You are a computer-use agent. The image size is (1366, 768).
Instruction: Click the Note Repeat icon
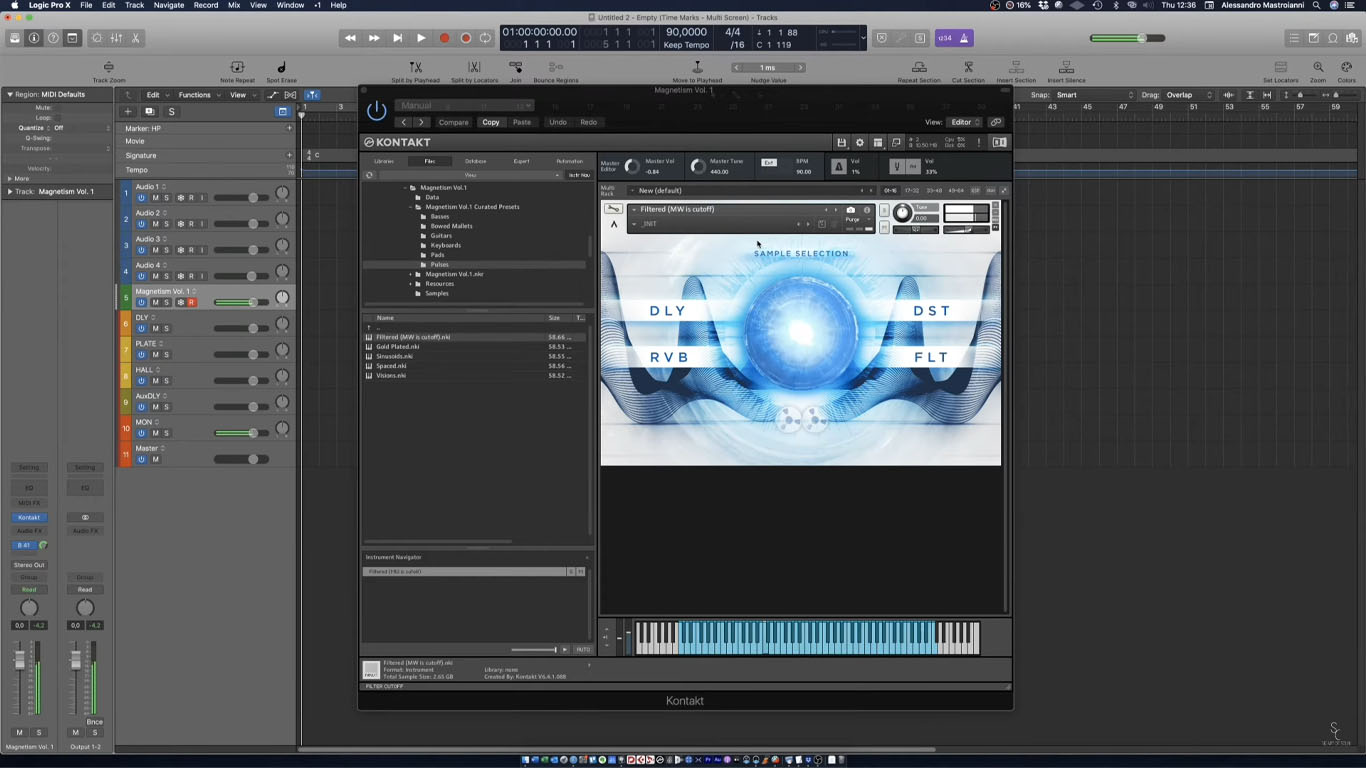237,67
